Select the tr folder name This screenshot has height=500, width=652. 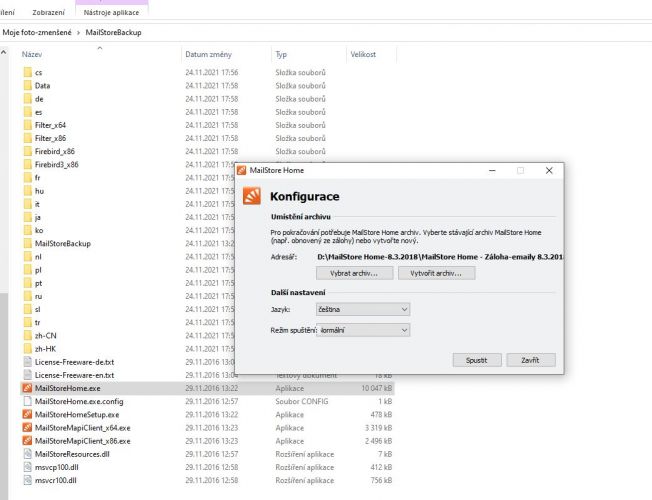click(38, 323)
